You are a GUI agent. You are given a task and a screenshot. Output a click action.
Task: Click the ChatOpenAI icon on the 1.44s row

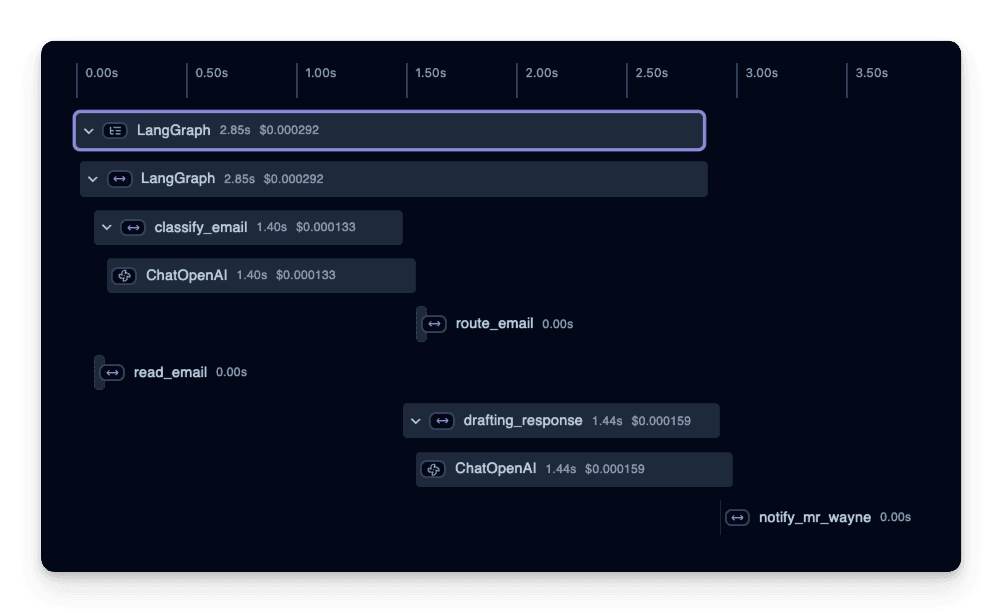[433, 469]
